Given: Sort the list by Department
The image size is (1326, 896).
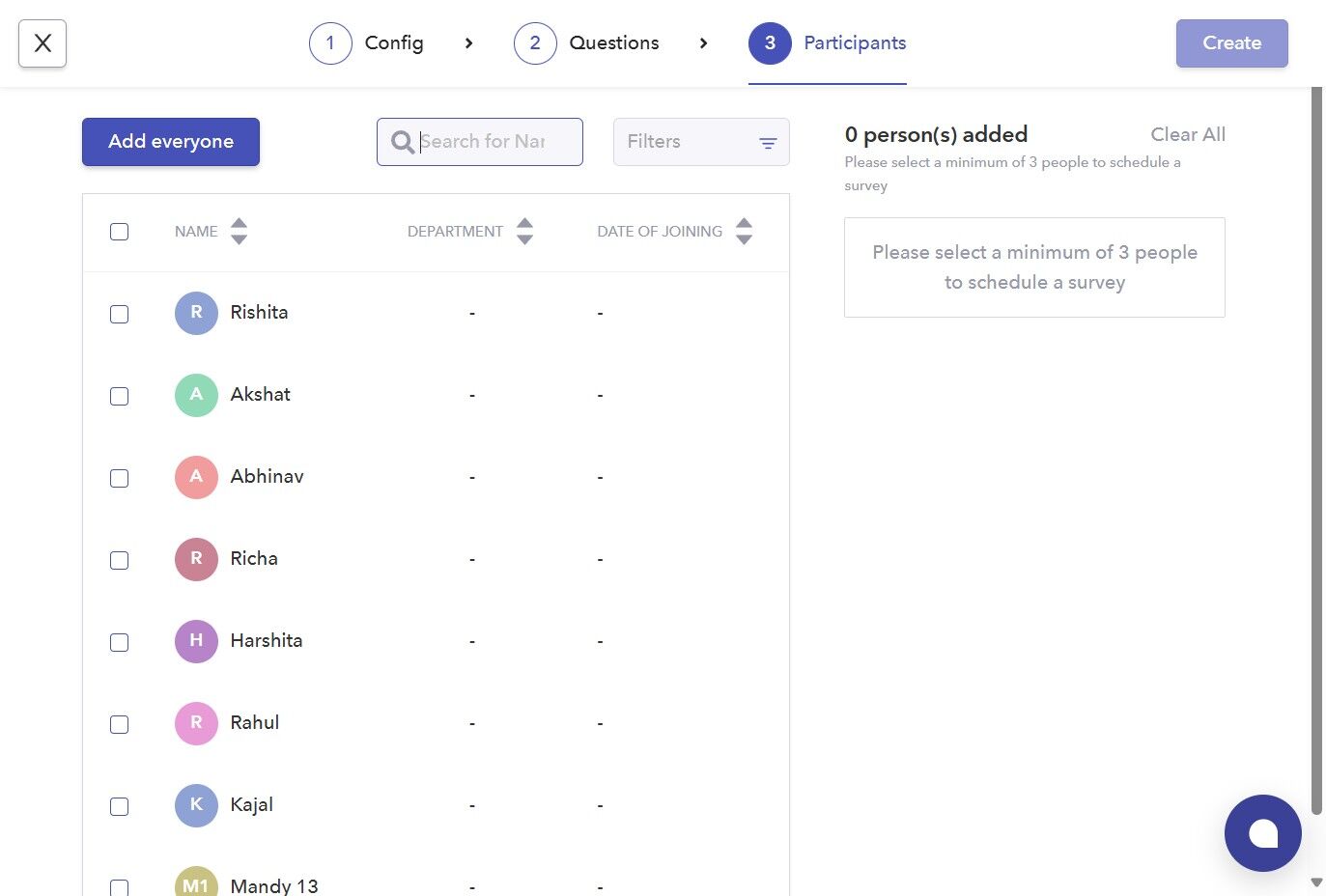Looking at the screenshot, I should (524, 232).
